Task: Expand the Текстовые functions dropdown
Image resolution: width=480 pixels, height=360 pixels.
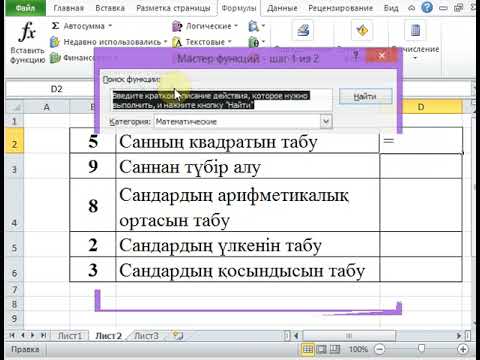Action: coord(229,42)
